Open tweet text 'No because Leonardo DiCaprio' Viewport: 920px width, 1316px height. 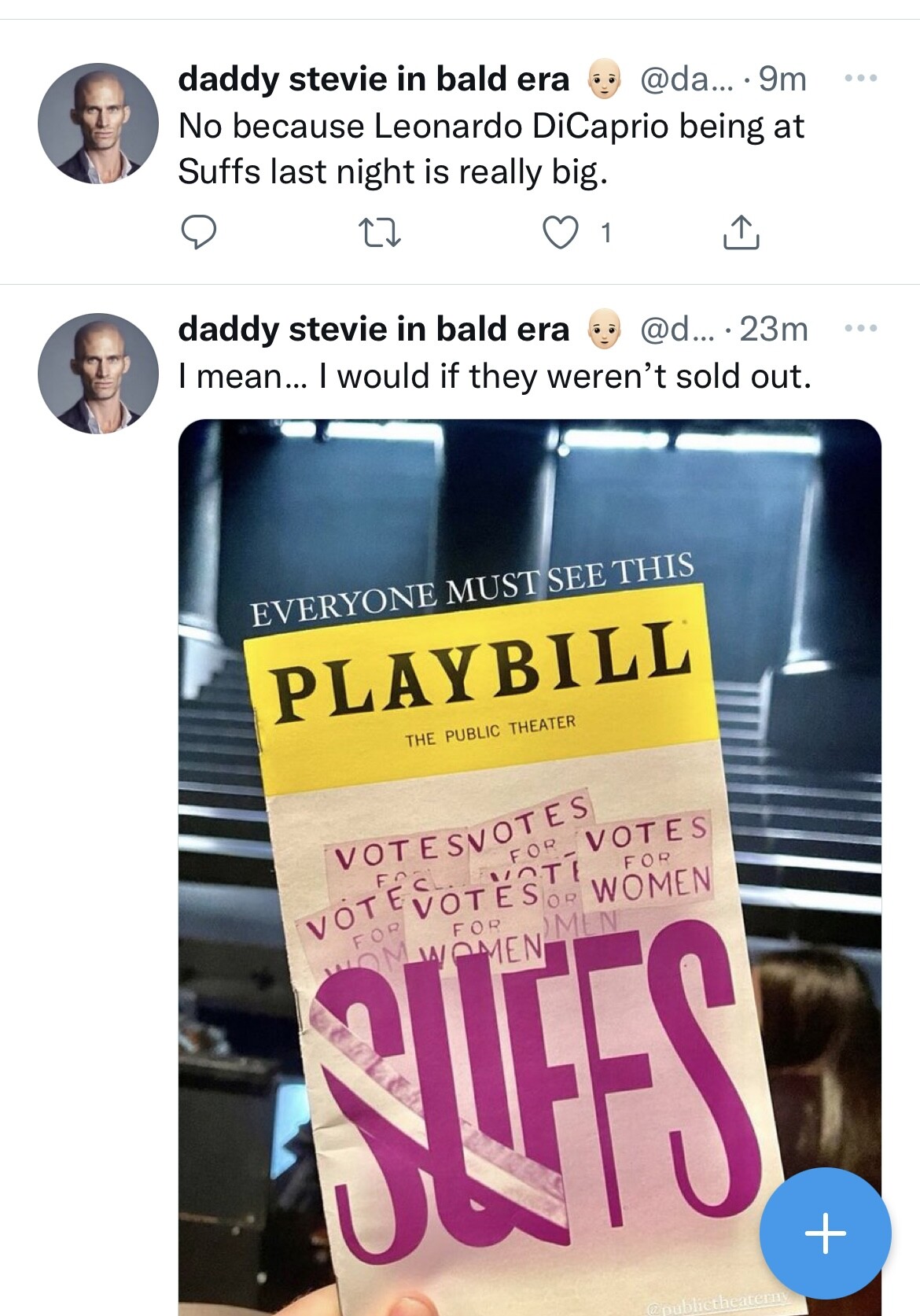[491, 149]
